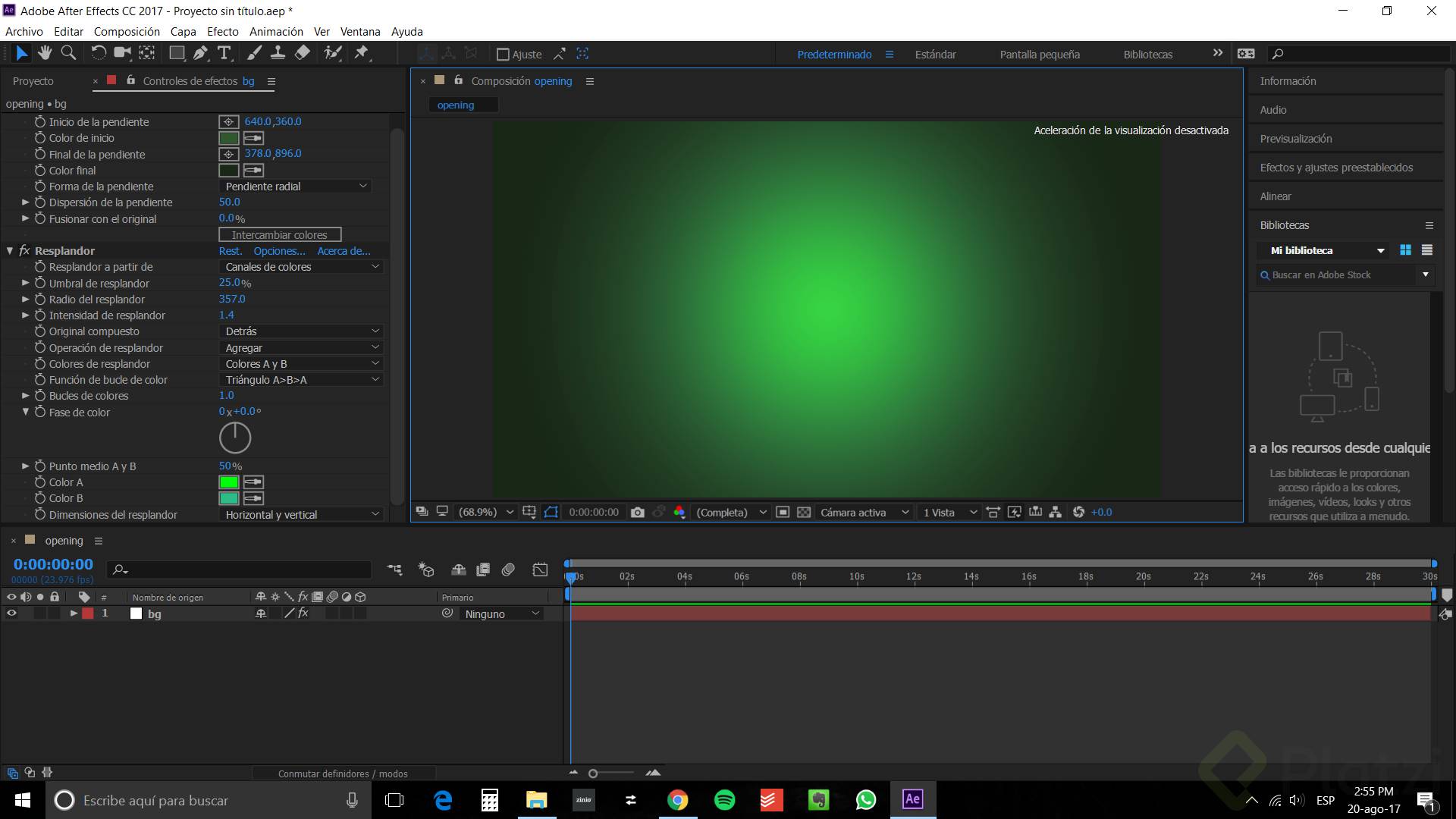Select the Zoom magnifier tool
This screenshot has width=1456, height=819.
click(x=68, y=53)
